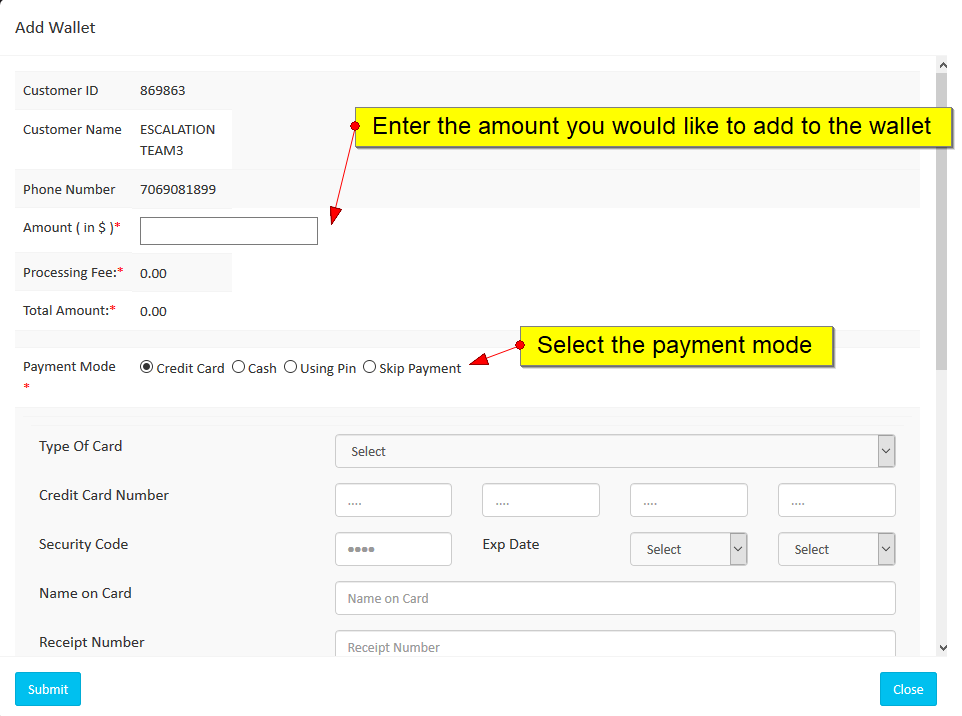Click the second credit card number field
This screenshot has width=962, height=716.
pyautogui.click(x=540, y=500)
